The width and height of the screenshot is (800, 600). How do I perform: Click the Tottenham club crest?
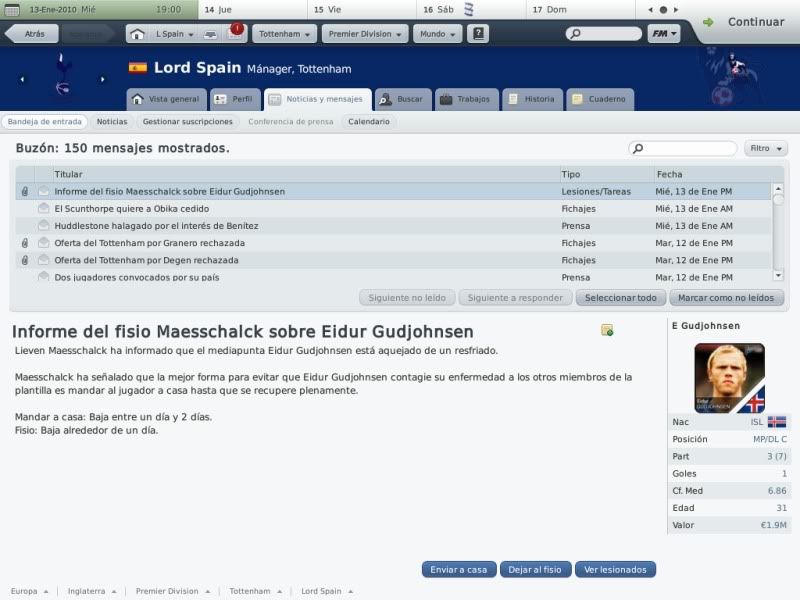coord(62,74)
